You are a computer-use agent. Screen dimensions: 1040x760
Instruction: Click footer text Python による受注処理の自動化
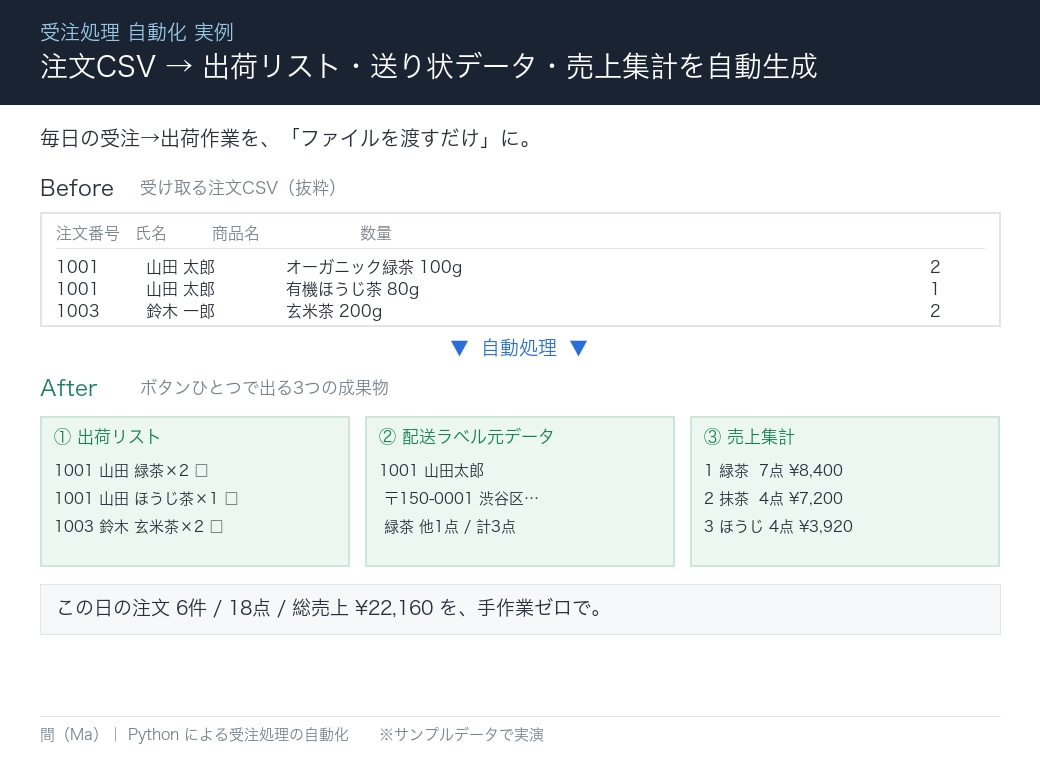pyautogui.click(x=238, y=735)
